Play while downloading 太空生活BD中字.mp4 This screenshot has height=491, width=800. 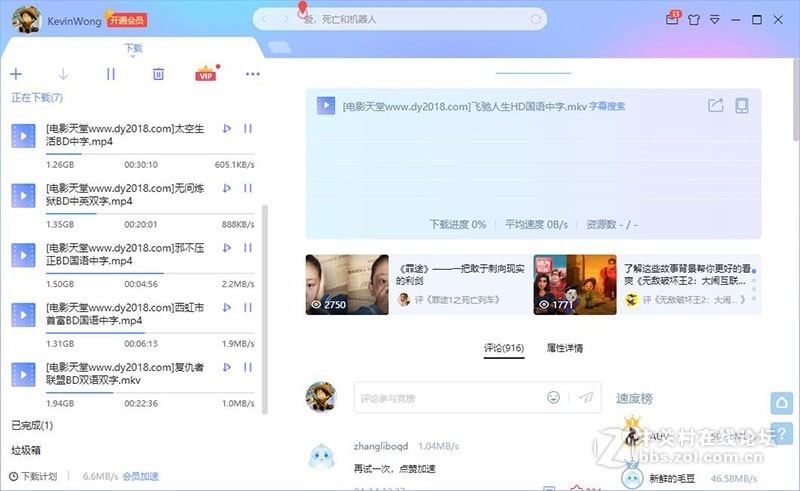227,128
